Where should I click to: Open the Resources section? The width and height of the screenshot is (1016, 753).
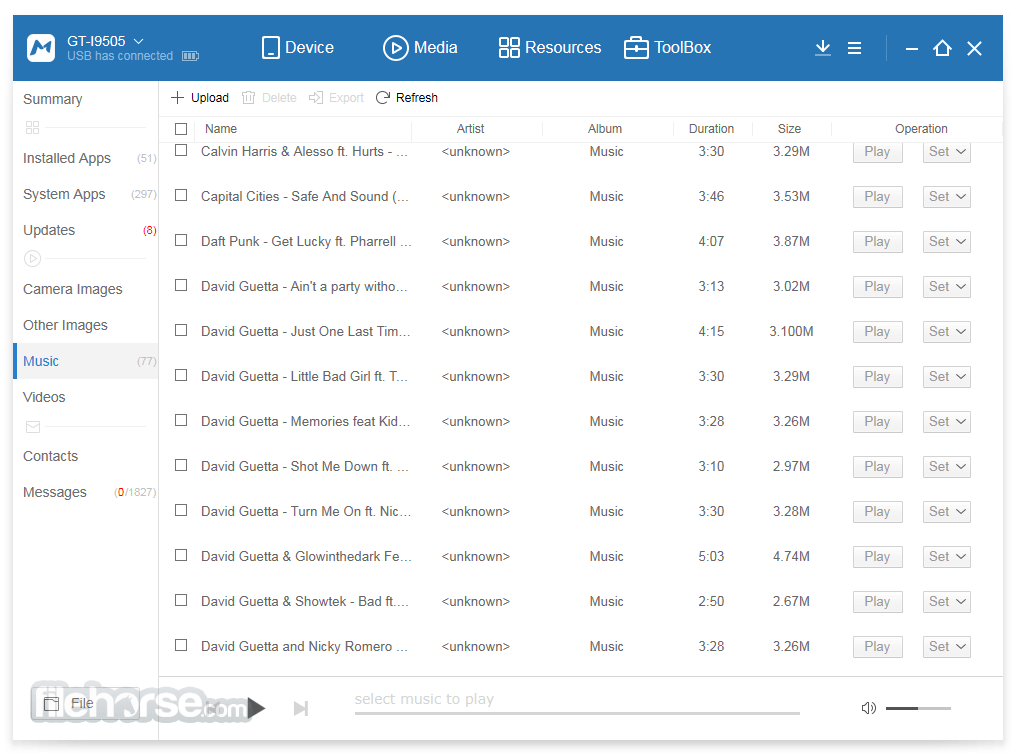(x=549, y=48)
